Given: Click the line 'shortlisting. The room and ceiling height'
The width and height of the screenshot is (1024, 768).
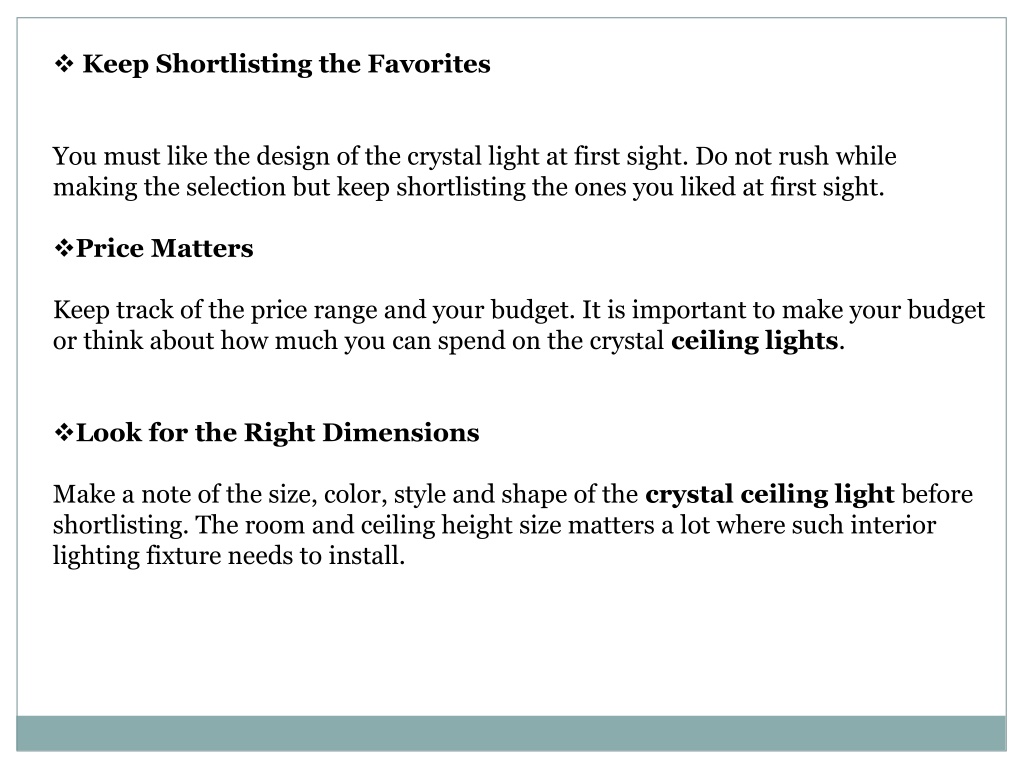Looking at the screenshot, I should point(494,525).
